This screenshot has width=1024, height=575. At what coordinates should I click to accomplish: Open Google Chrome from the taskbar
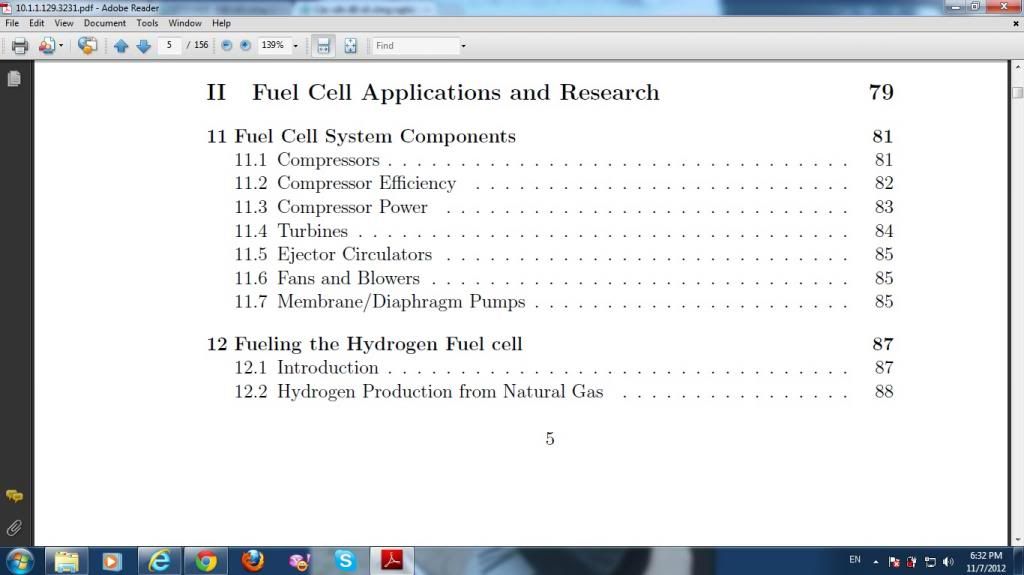point(207,561)
